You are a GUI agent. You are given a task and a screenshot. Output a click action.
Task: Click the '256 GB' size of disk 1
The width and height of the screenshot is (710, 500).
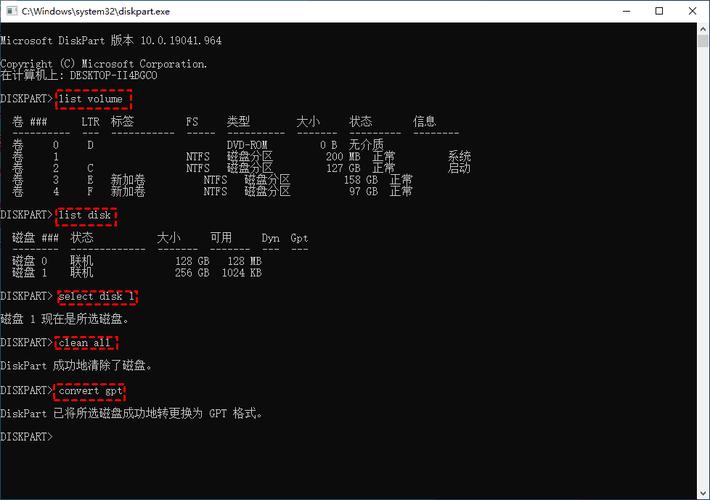pyautogui.click(x=192, y=273)
